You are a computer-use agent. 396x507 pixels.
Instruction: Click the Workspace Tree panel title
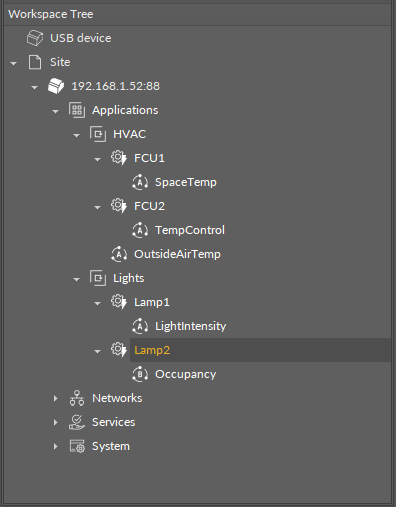[51, 14]
